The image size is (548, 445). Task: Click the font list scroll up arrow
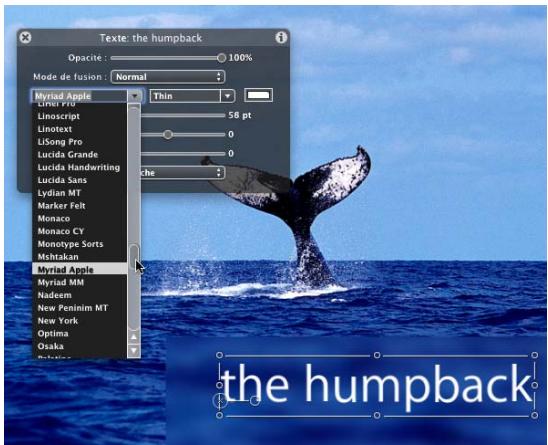[x=134, y=337]
